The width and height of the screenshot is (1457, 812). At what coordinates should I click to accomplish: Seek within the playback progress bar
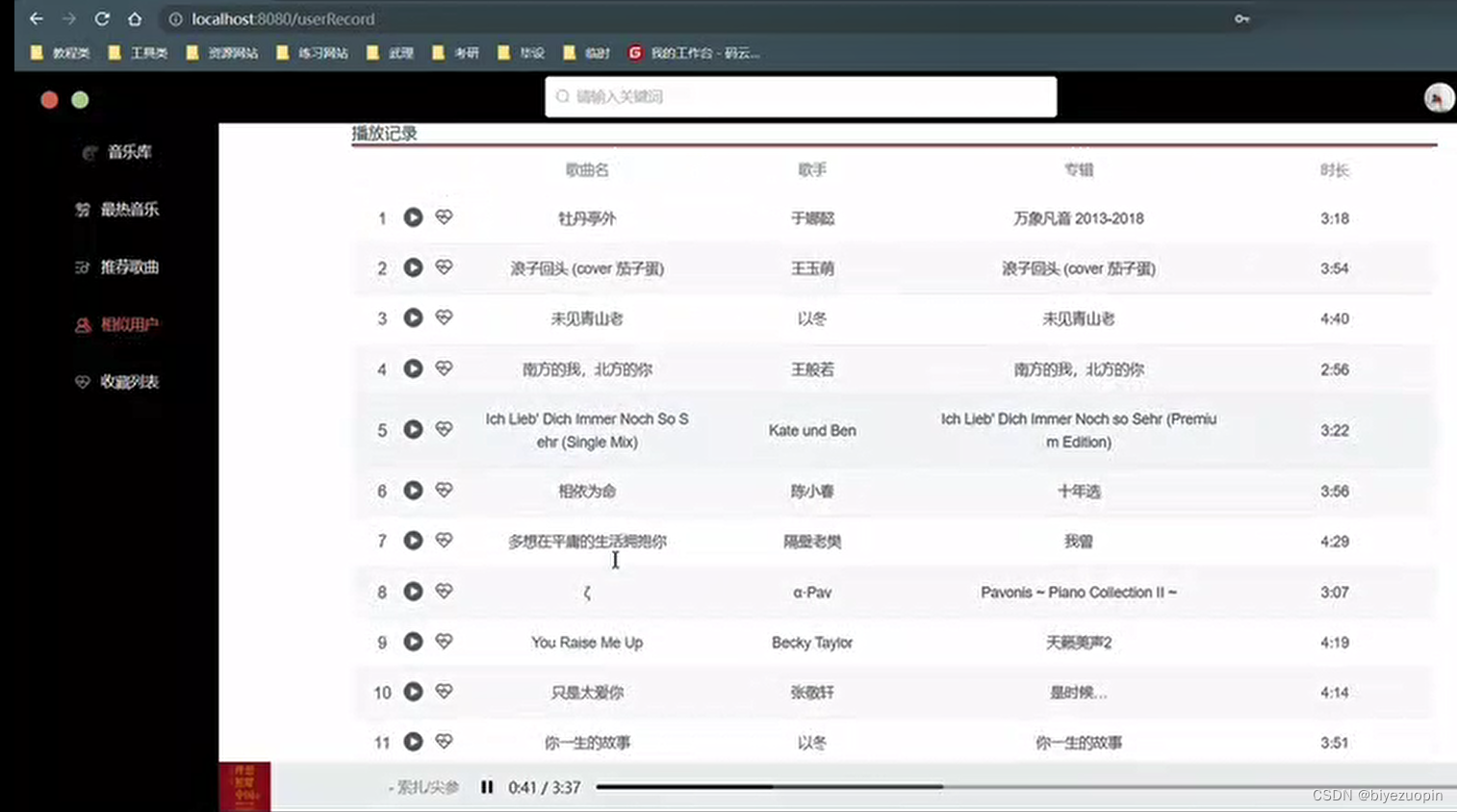click(1026, 787)
